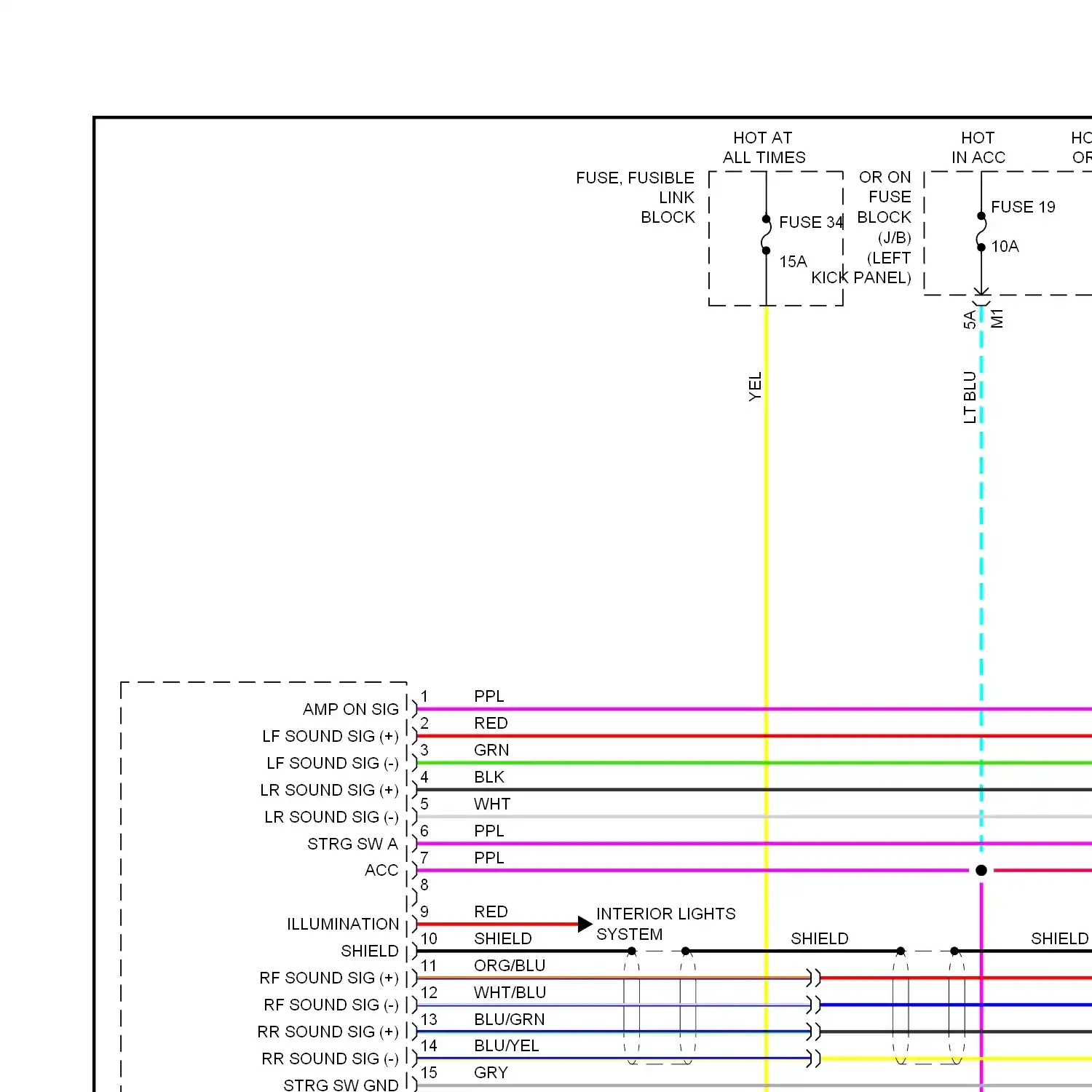Select the 'GRN' wire color label
Screen dimensions: 1092x1092
pyautogui.click(x=491, y=750)
